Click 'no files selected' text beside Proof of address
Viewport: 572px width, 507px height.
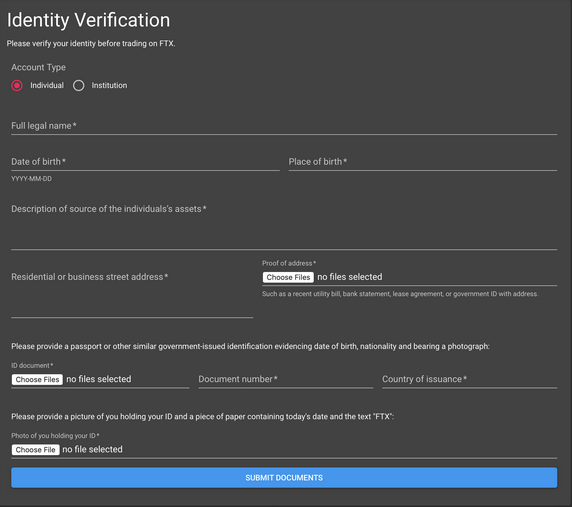tap(349, 277)
